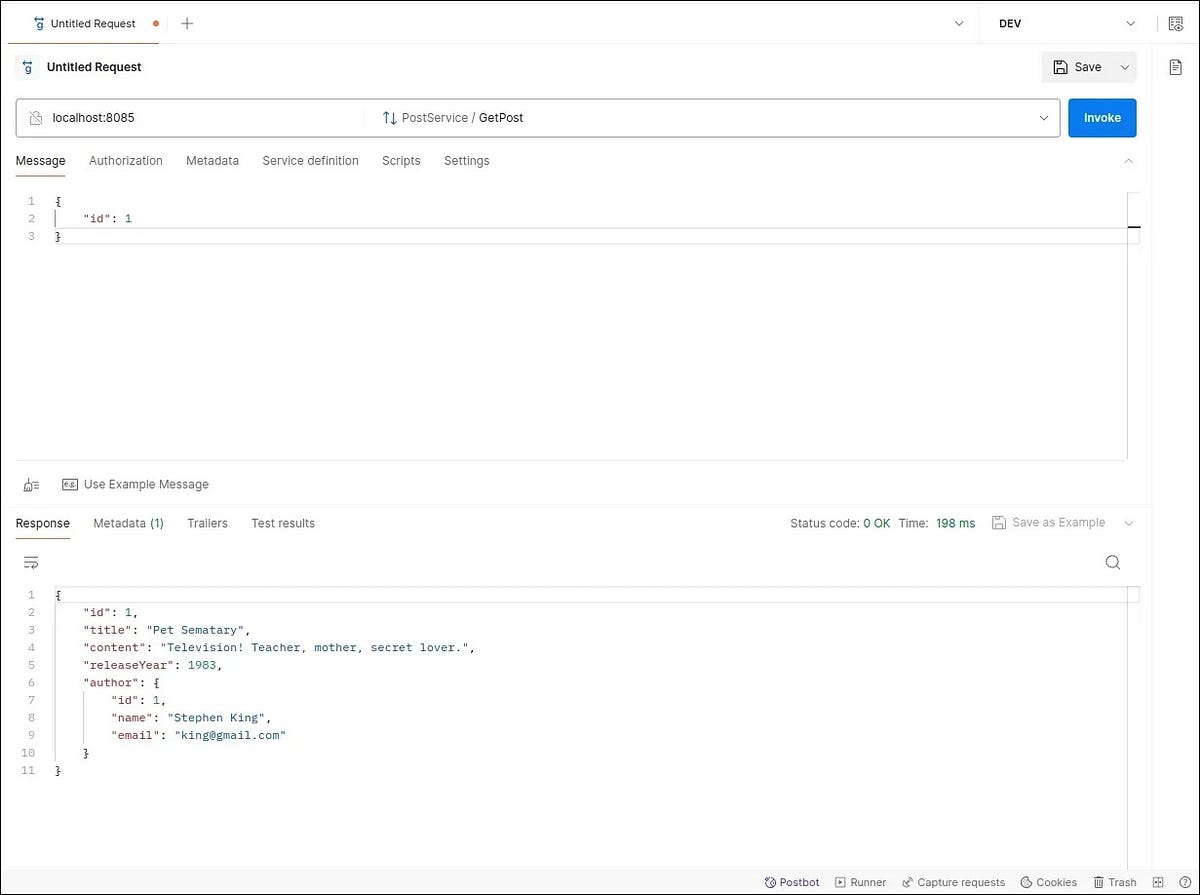Select the Test results tab
This screenshot has height=895, width=1200.
[283, 522]
